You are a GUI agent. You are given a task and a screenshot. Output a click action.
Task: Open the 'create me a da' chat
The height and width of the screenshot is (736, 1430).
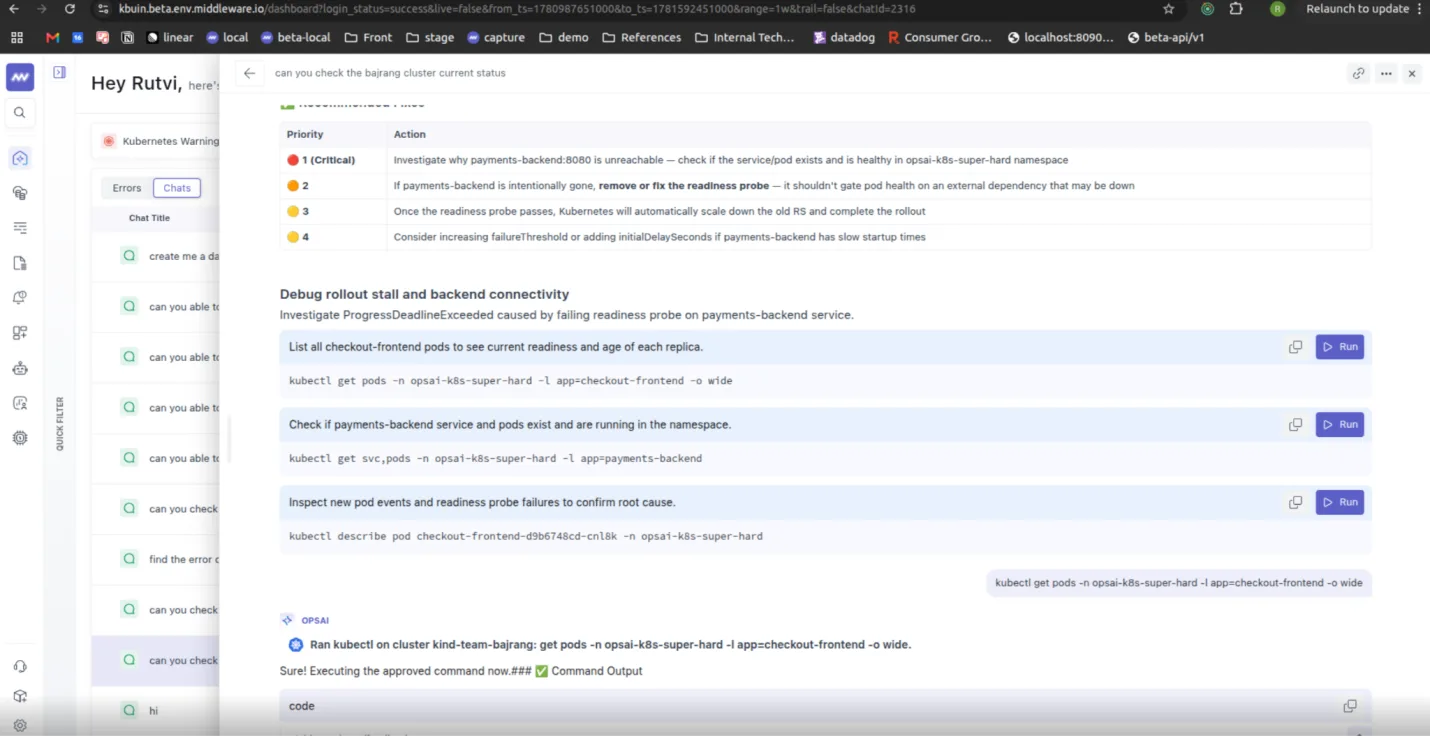click(x=156, y=257)
